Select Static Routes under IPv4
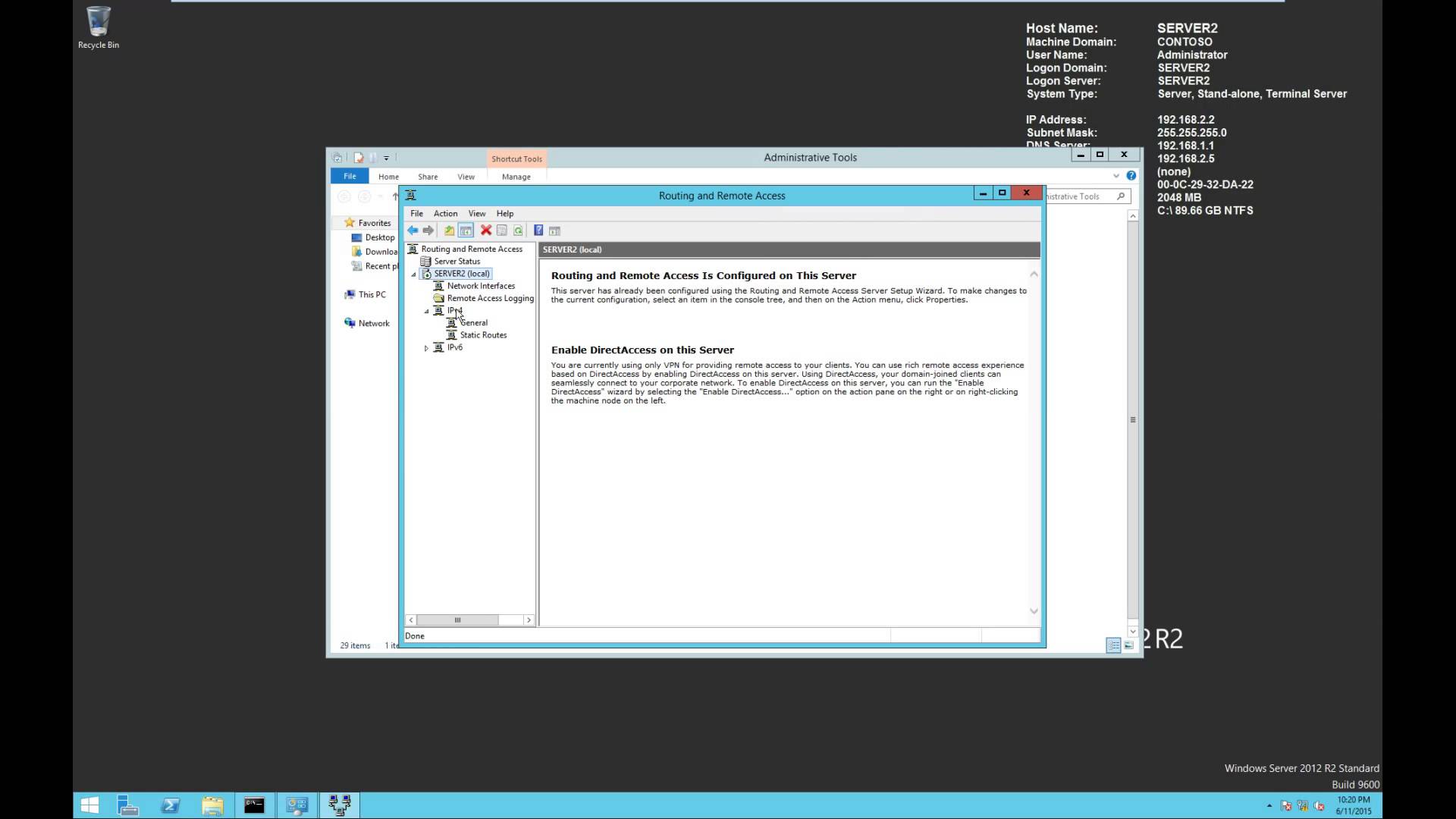 pos(483,335)
